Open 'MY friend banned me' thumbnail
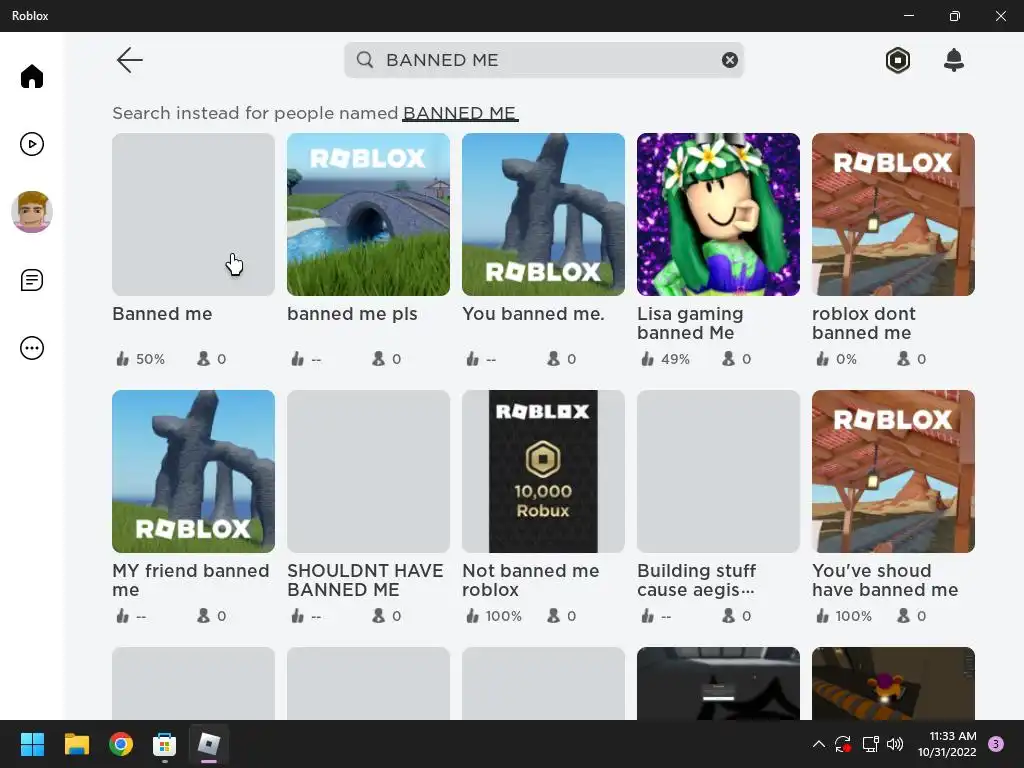Screen dimensions: 1024x768 tap(193, 472)
